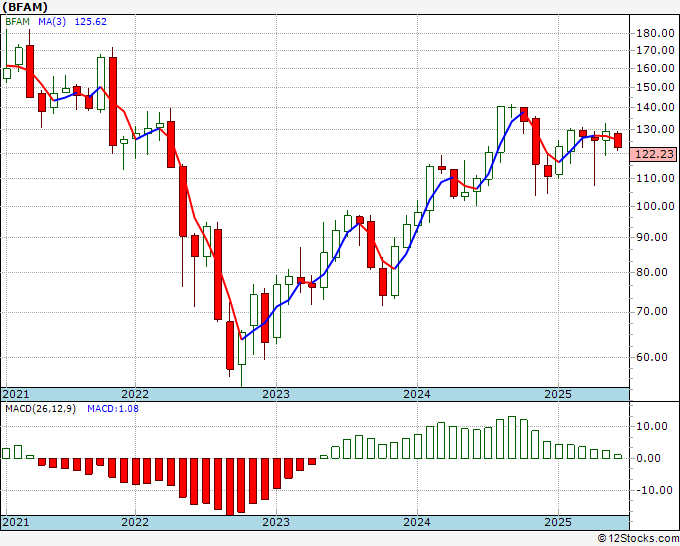This screenshot has width=680, height=546.
Task: Click the 180.00 price axis label
Action: point(655,33)
